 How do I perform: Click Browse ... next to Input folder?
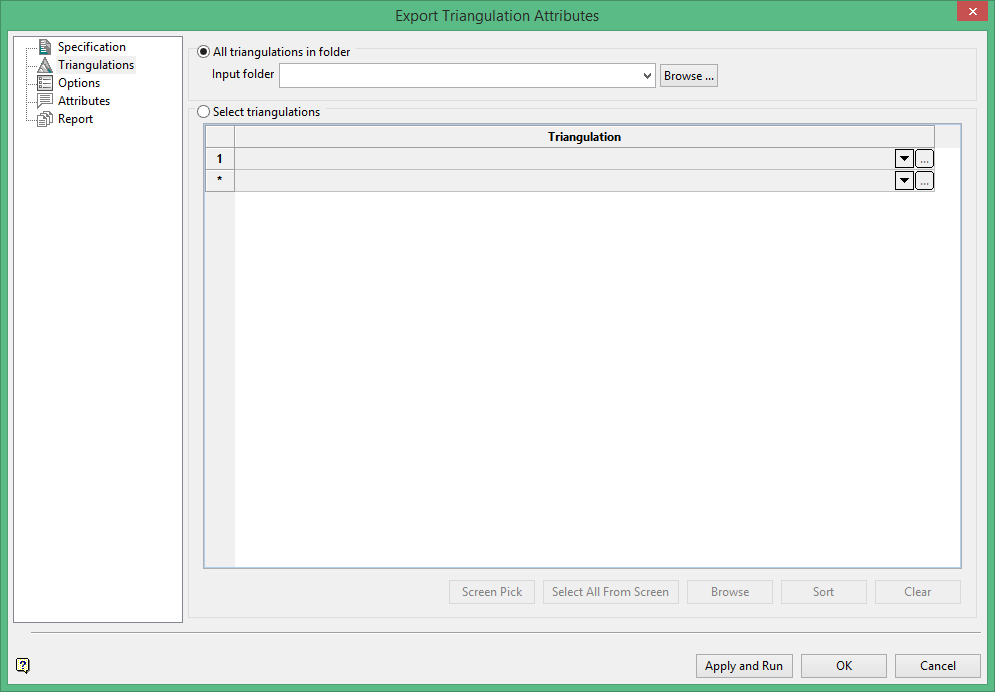click(x=689, y=75)
